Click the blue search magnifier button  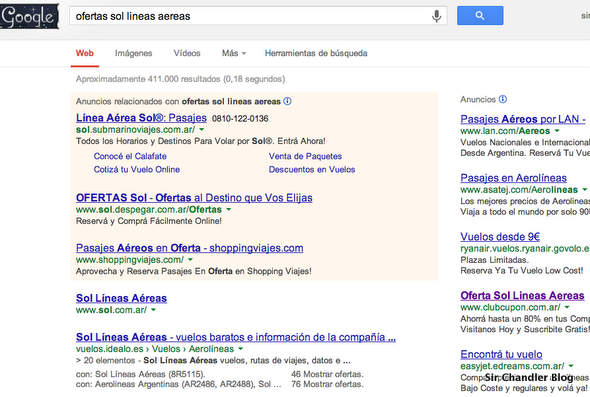[x=480, y=16]
